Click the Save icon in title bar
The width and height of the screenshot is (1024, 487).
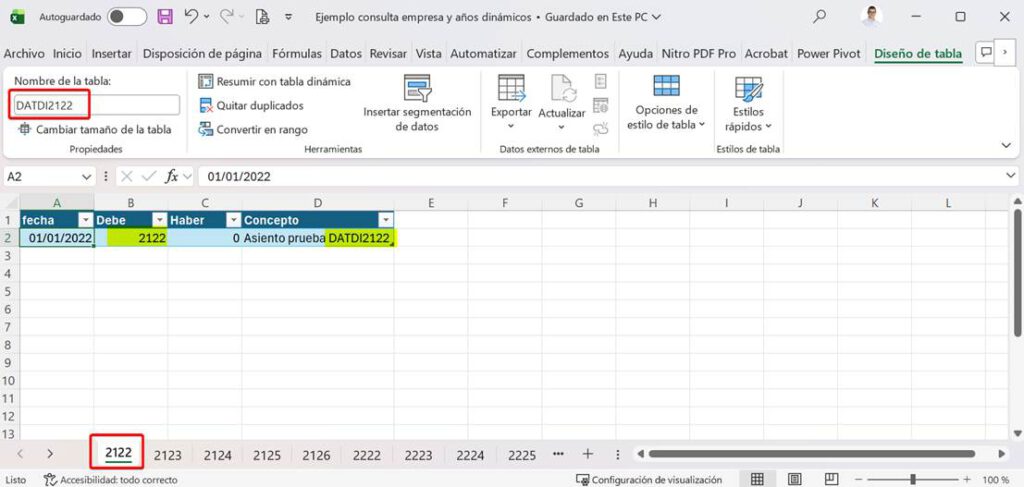165,17
